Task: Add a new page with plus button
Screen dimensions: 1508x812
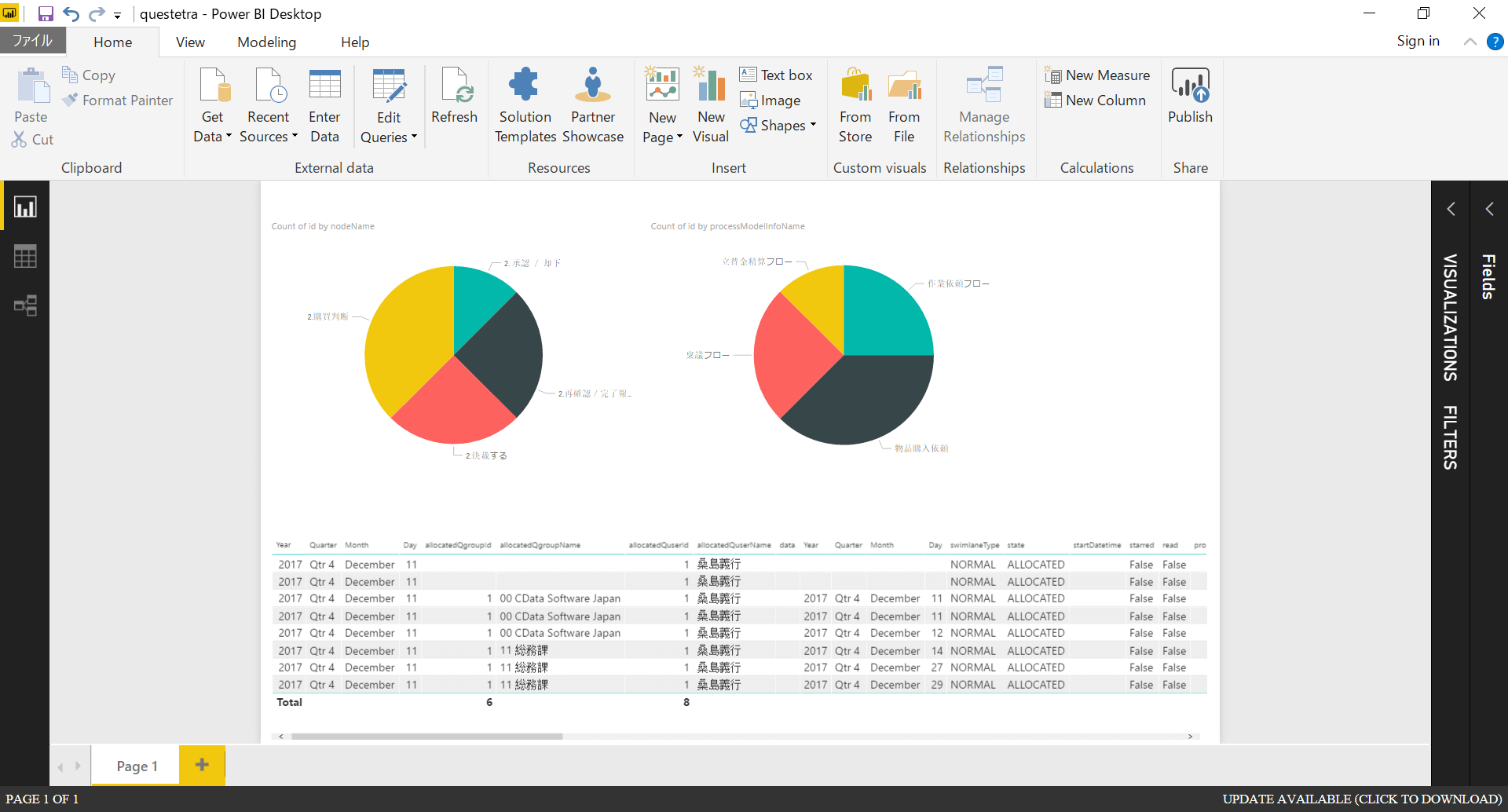Action: [202, 765]
